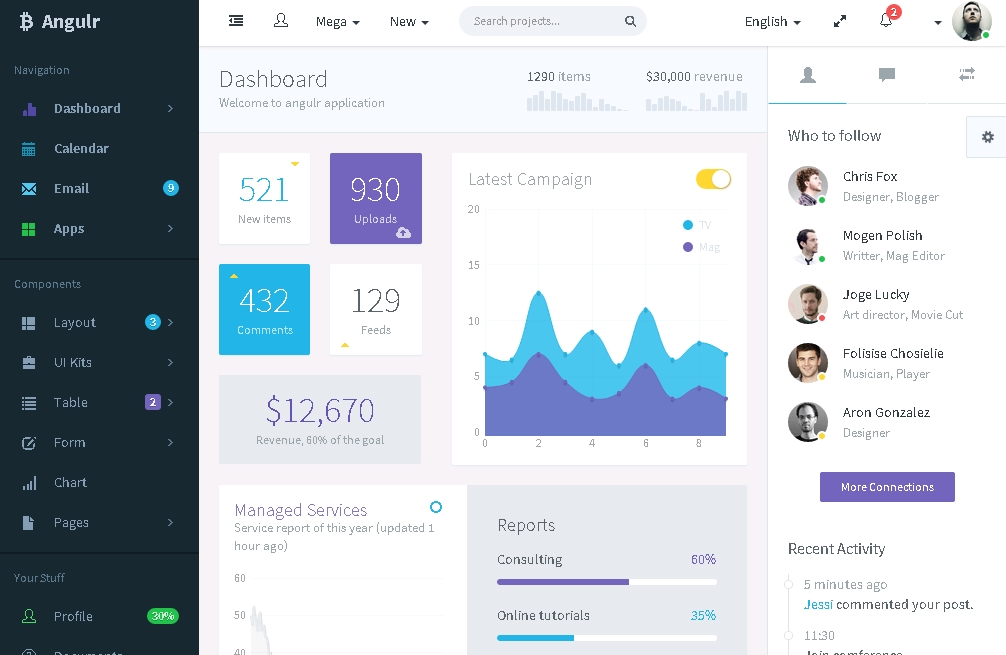Click the search magnifier icon
The height and width of the screenshot is (655, 1006).
(x=630, y=21)
